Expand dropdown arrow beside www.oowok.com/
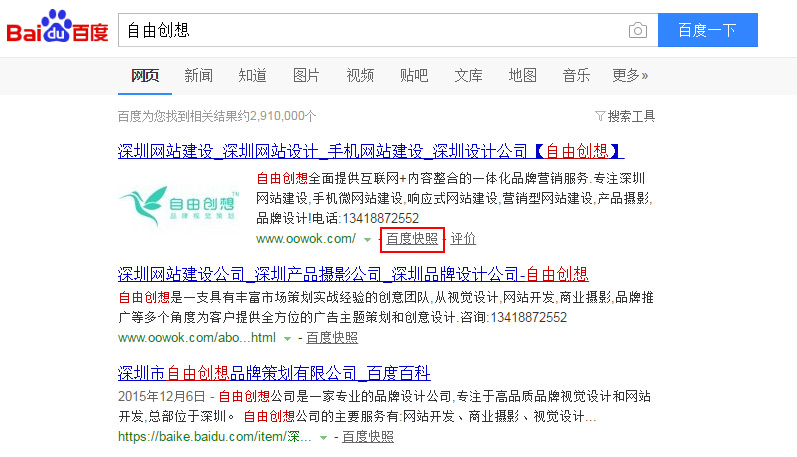 pyautogui.click(x=367, y=239)
